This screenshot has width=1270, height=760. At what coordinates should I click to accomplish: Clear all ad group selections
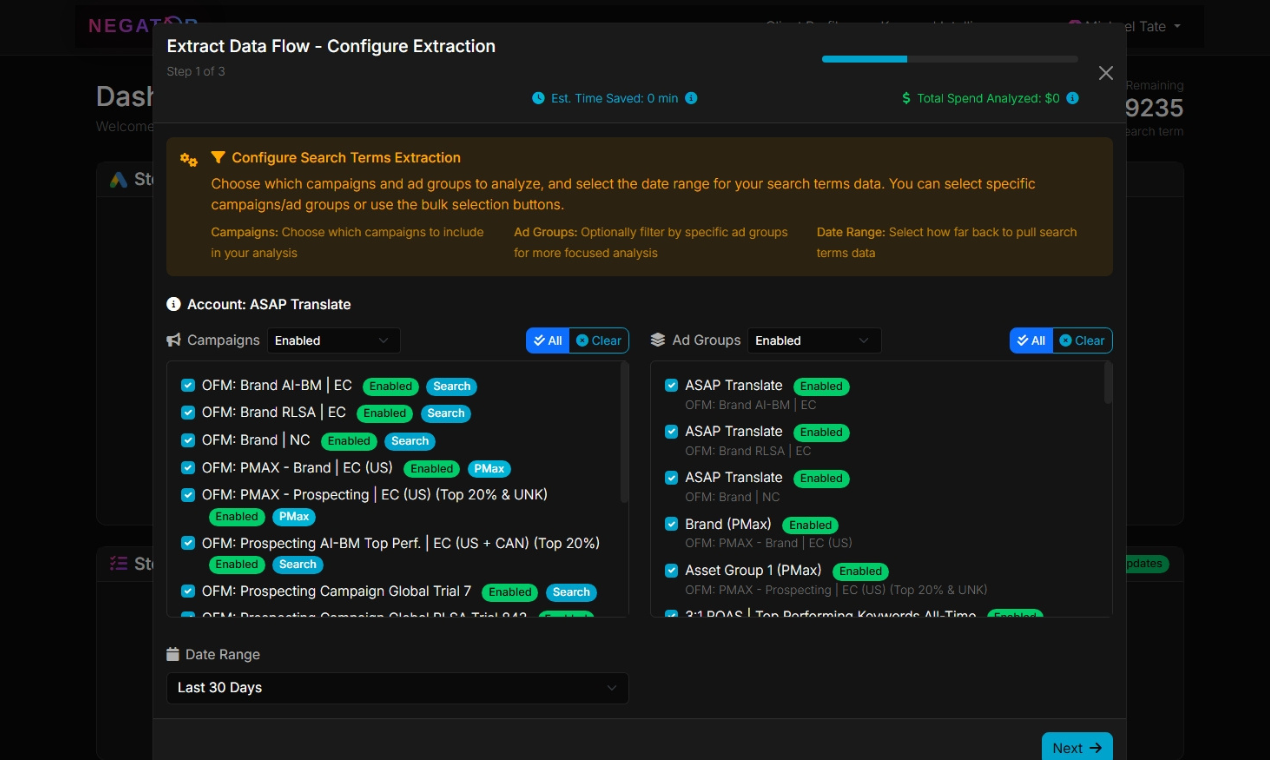pos(1082,341)
